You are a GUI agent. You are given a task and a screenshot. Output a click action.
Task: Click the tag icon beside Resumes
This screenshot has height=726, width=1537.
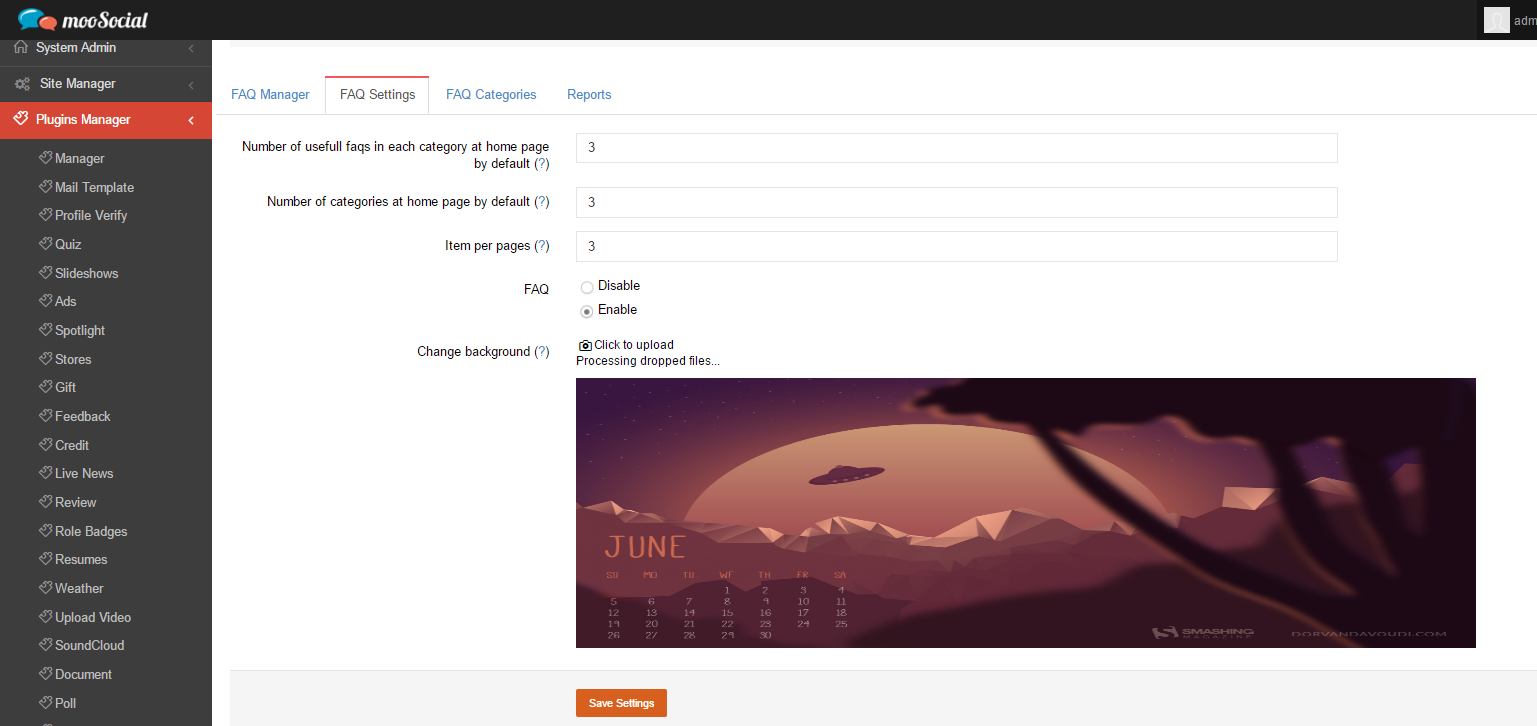click(45, 559)
